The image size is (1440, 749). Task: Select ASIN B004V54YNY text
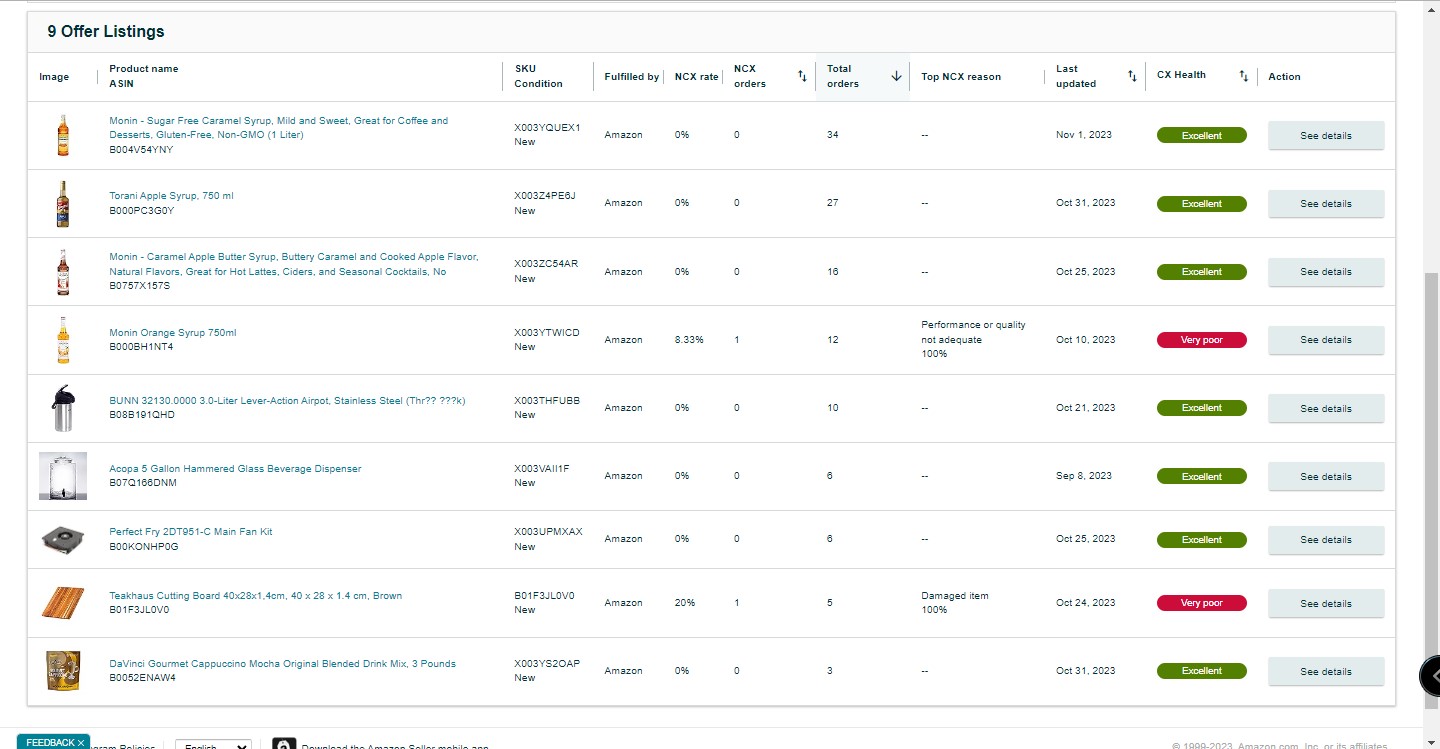tap(141, 150)
